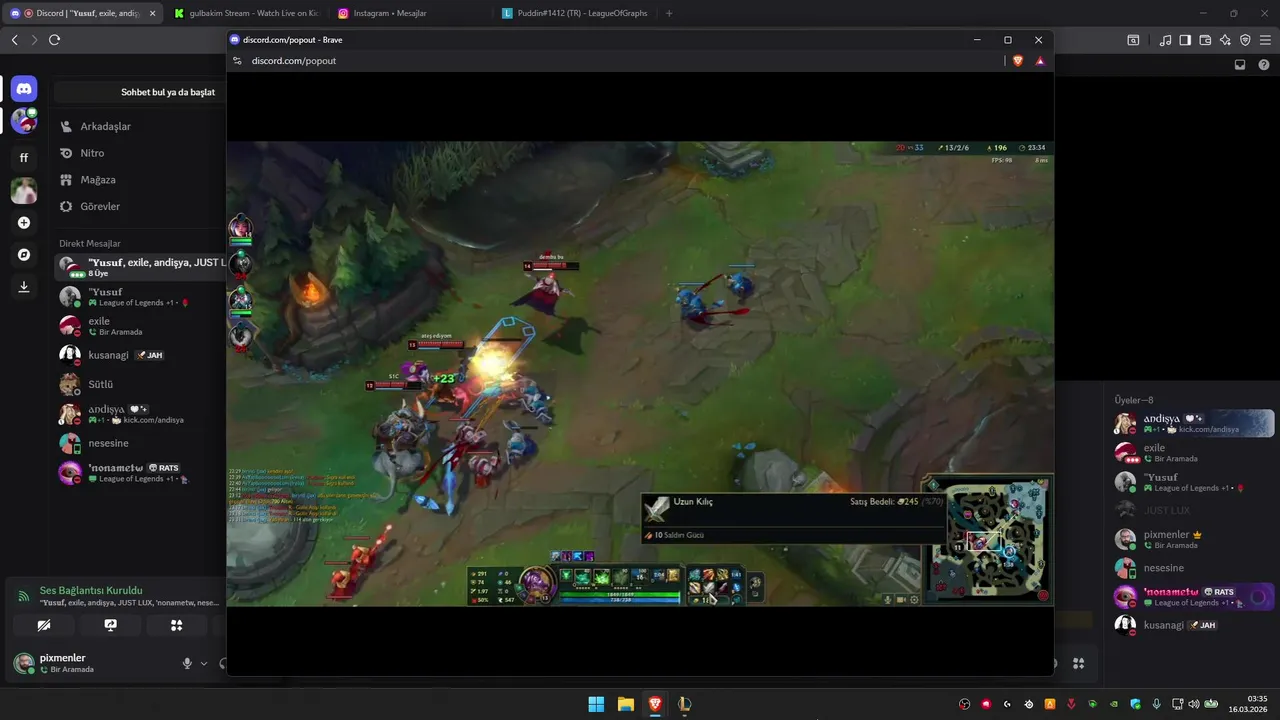
Task: Switch to gulbakim Stream Kick tab
Action: click(246, 13)
